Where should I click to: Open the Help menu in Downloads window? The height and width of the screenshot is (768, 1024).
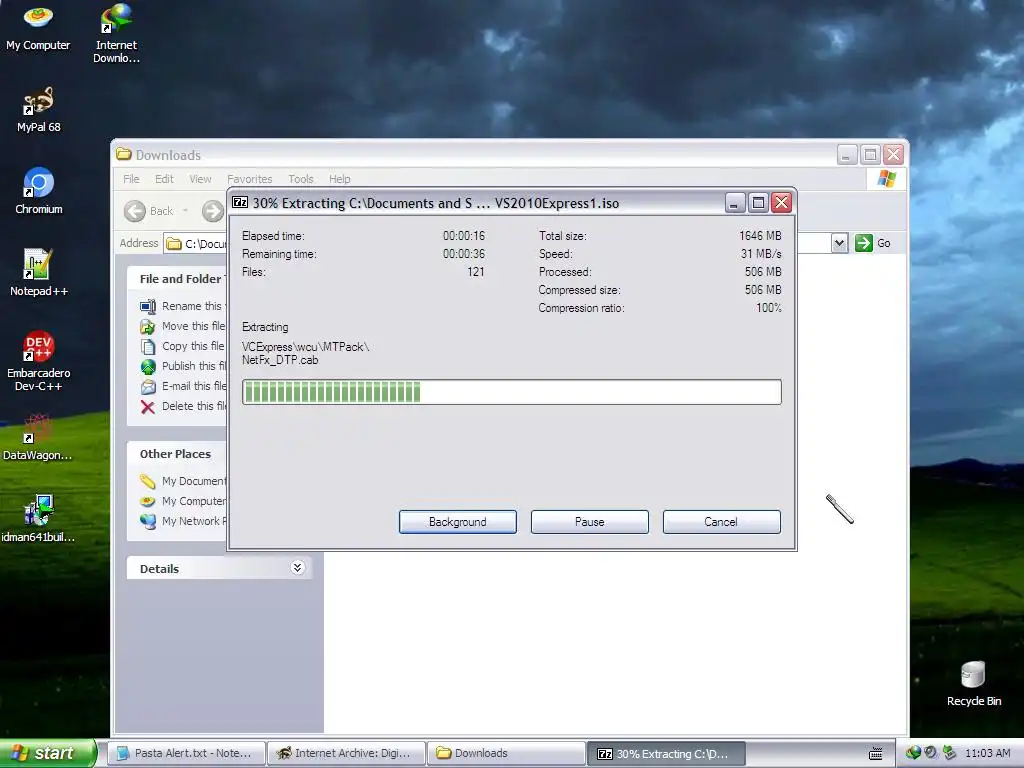click(339, 179)
